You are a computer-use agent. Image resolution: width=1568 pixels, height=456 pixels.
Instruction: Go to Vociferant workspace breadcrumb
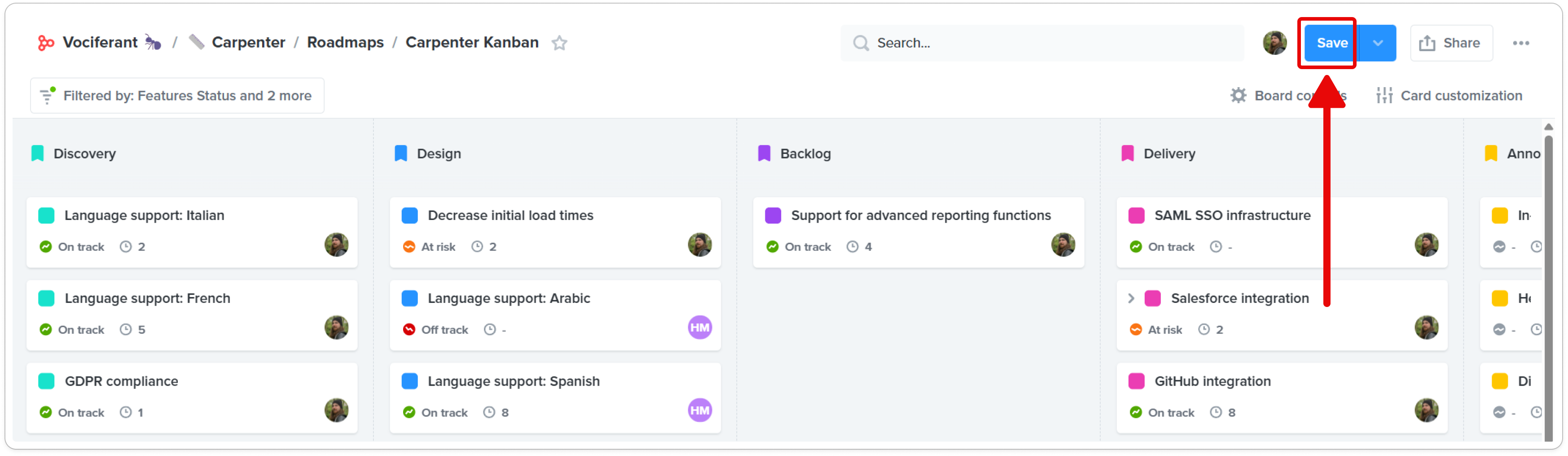point(100,42)
